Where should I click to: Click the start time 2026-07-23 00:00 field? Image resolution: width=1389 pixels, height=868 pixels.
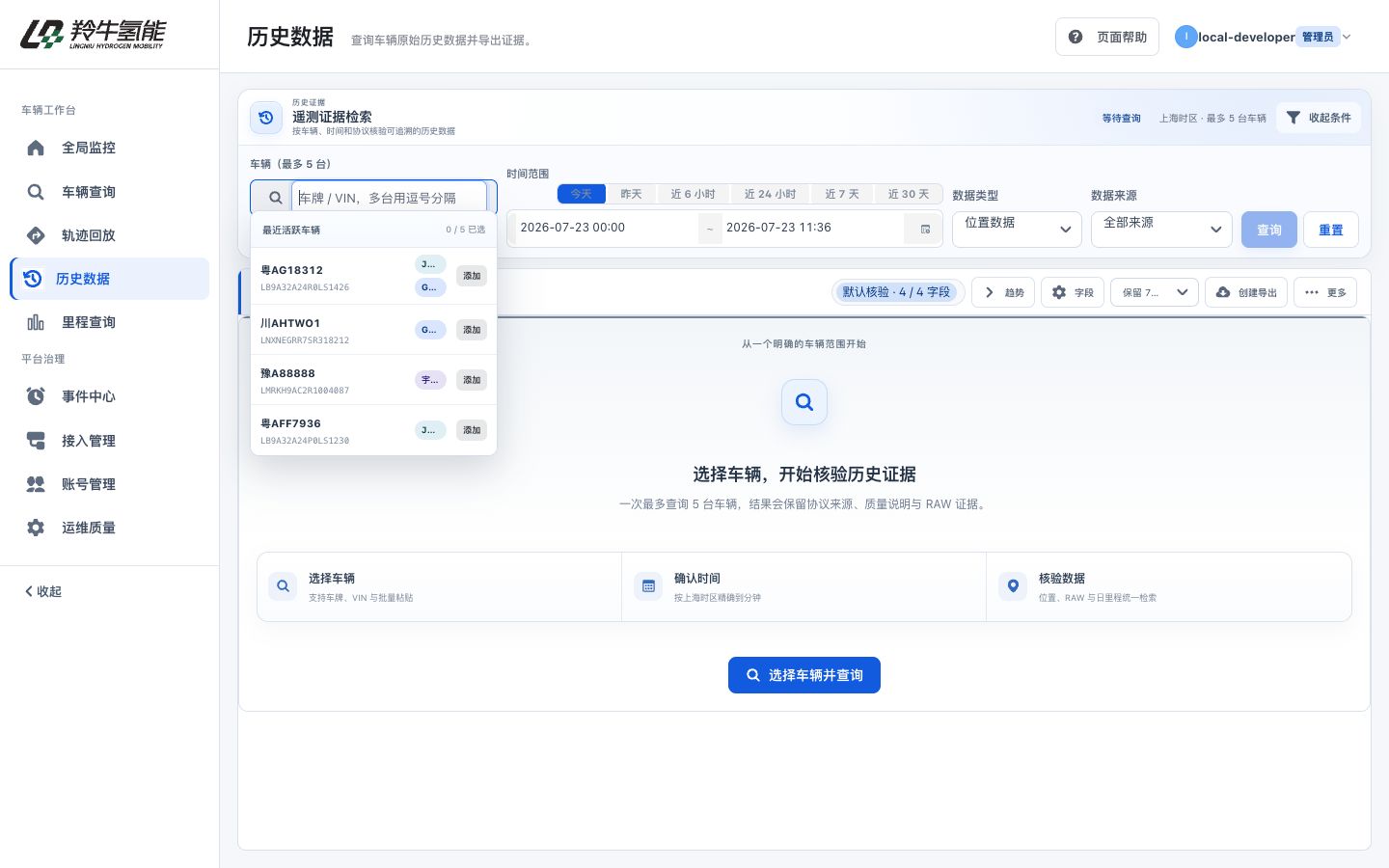pos(607,228)
